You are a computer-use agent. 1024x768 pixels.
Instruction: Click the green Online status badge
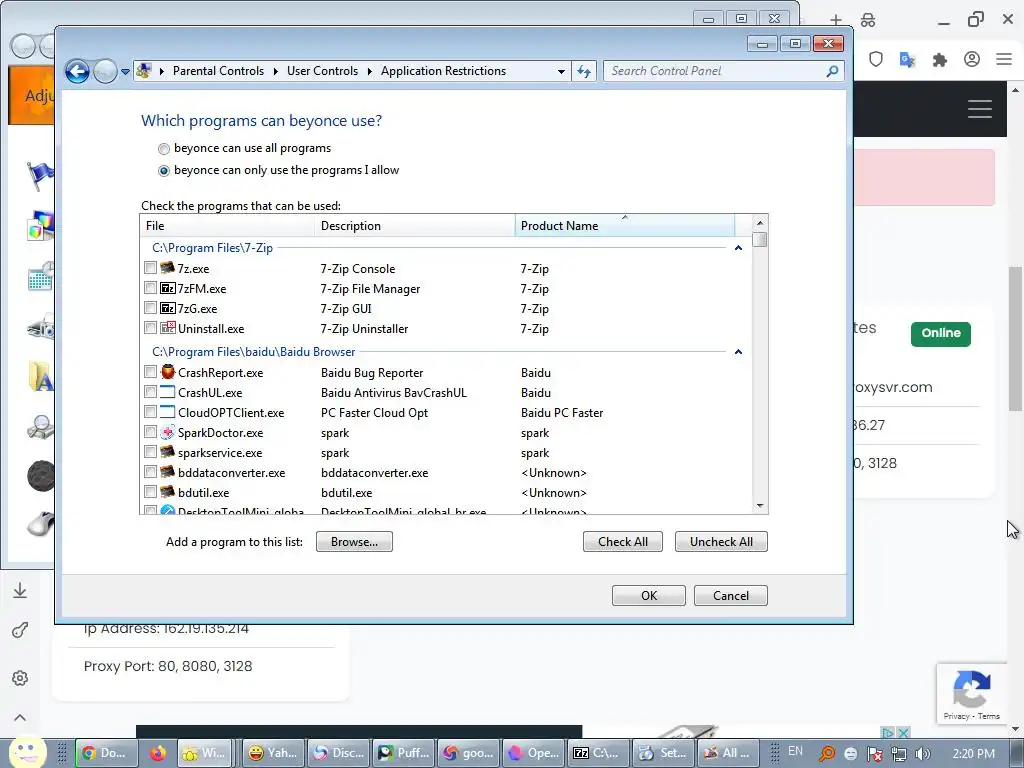click(940, 333)
